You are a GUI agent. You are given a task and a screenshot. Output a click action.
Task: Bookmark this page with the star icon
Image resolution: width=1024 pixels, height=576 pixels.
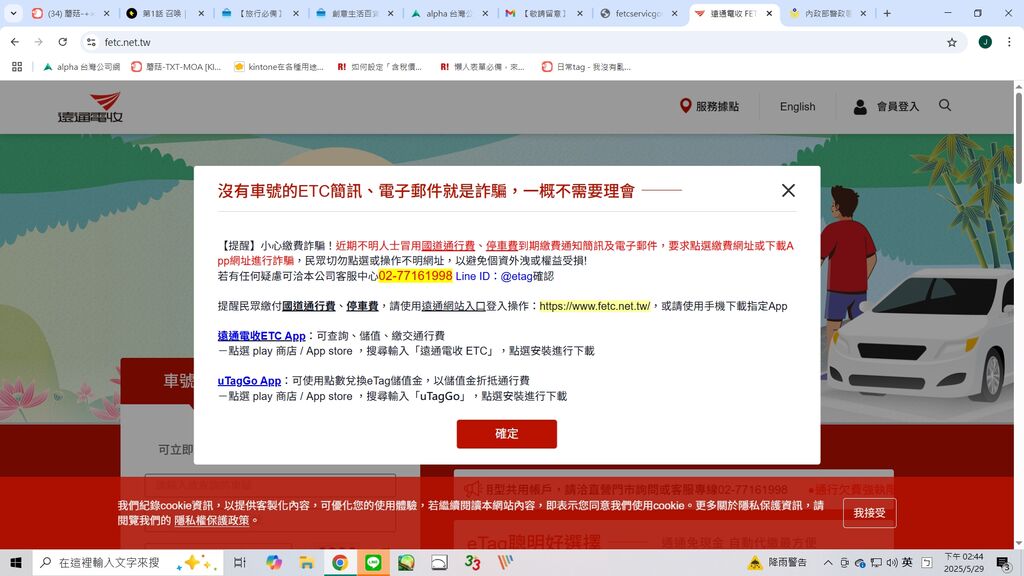pyautogui.click(x=952, y=42)
